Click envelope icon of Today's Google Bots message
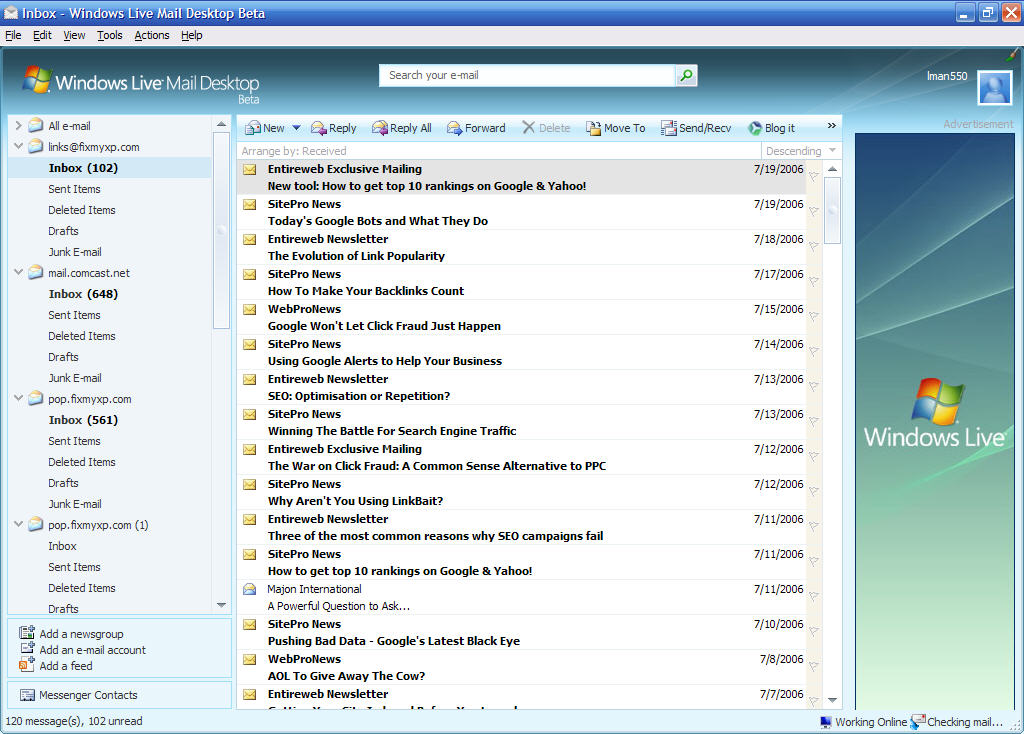Image resolution: width=1024 pixels, height=734 pixels. pyautogui.click(x=250, y=204)
